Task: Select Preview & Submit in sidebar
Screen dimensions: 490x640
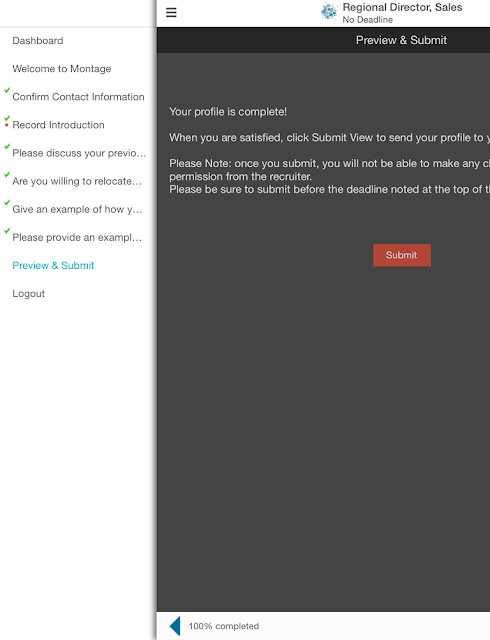Action: coord(53,265)
